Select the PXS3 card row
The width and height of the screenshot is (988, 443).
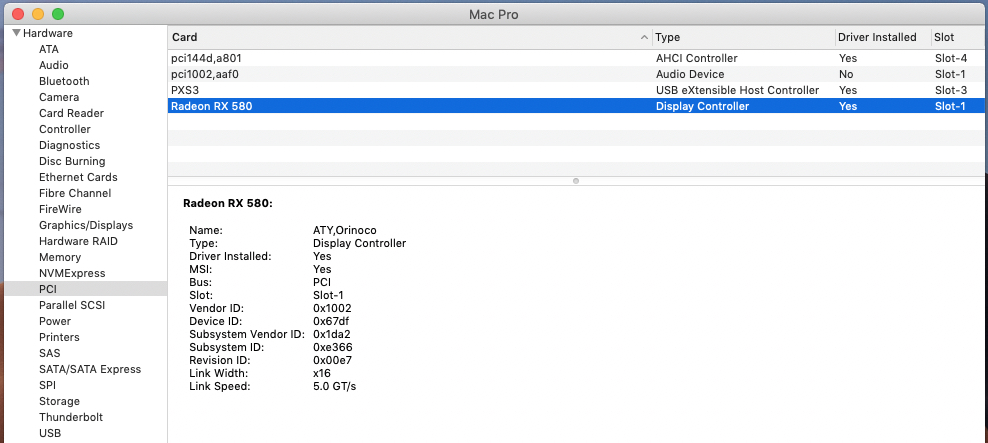[577, 90]
